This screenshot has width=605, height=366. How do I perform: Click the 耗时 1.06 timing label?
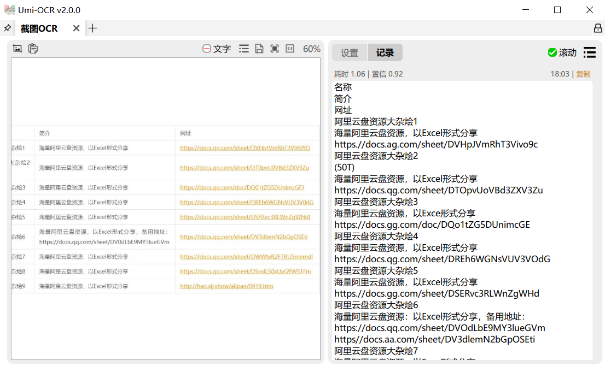coord(350,74)
